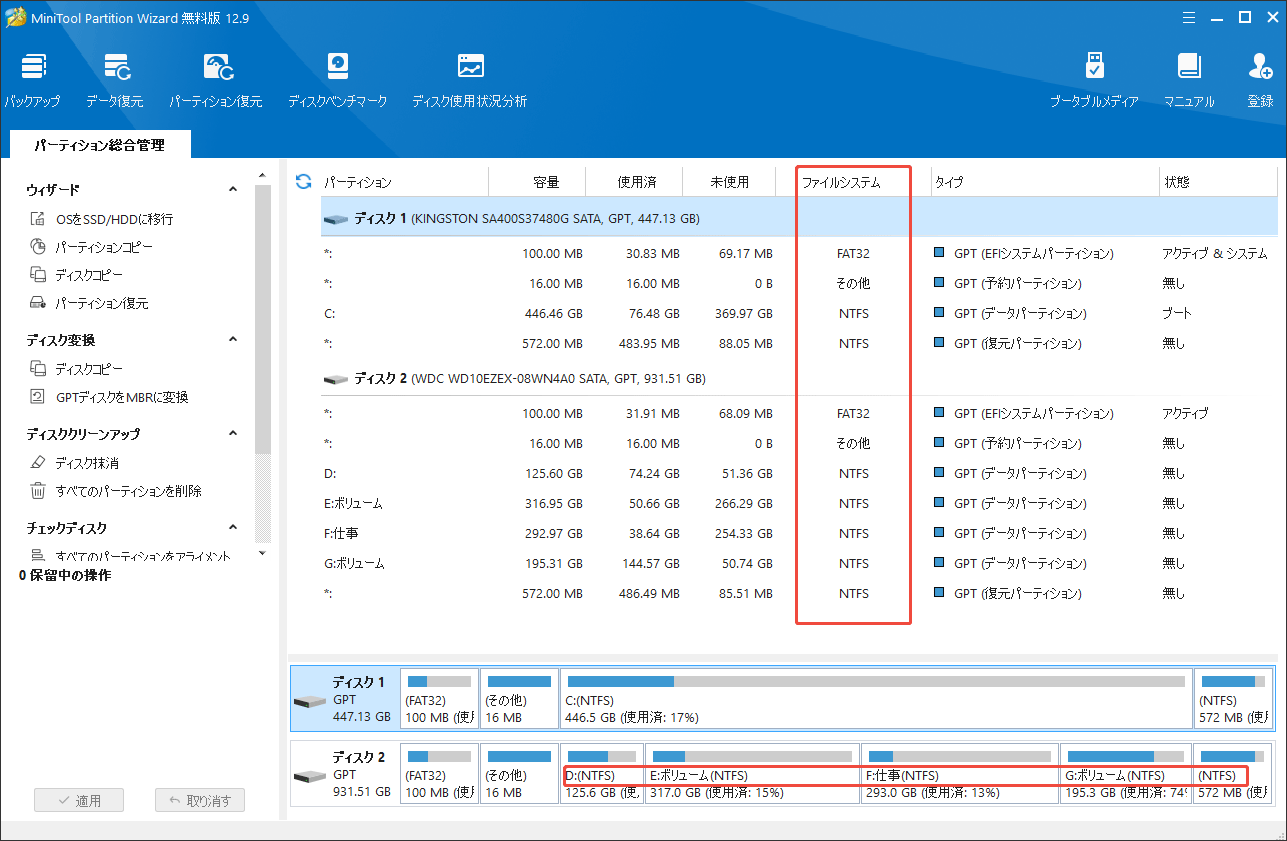Image resolution: width=1287 pixels, height=841 pixels.
Task: Sort by the ファイルシステム column header
Action: (841, 183)
